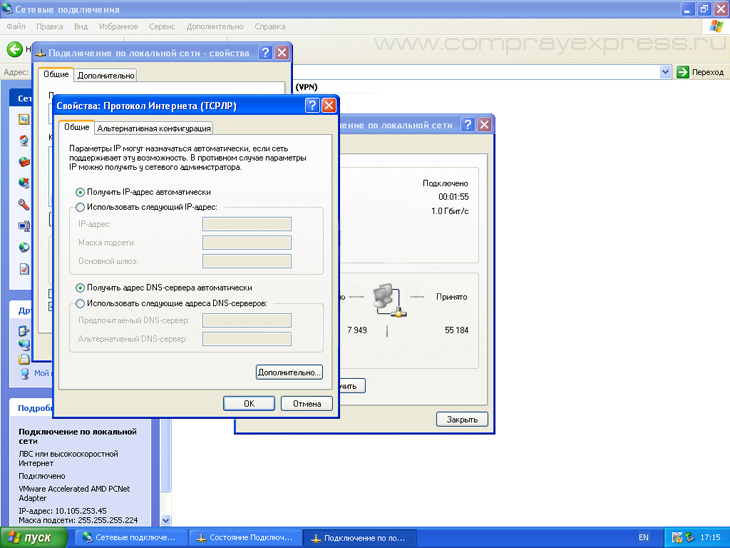This screenshot has height=548, width=730.
Task: Click the green Back arrow icon
Action: pos(14,49)
